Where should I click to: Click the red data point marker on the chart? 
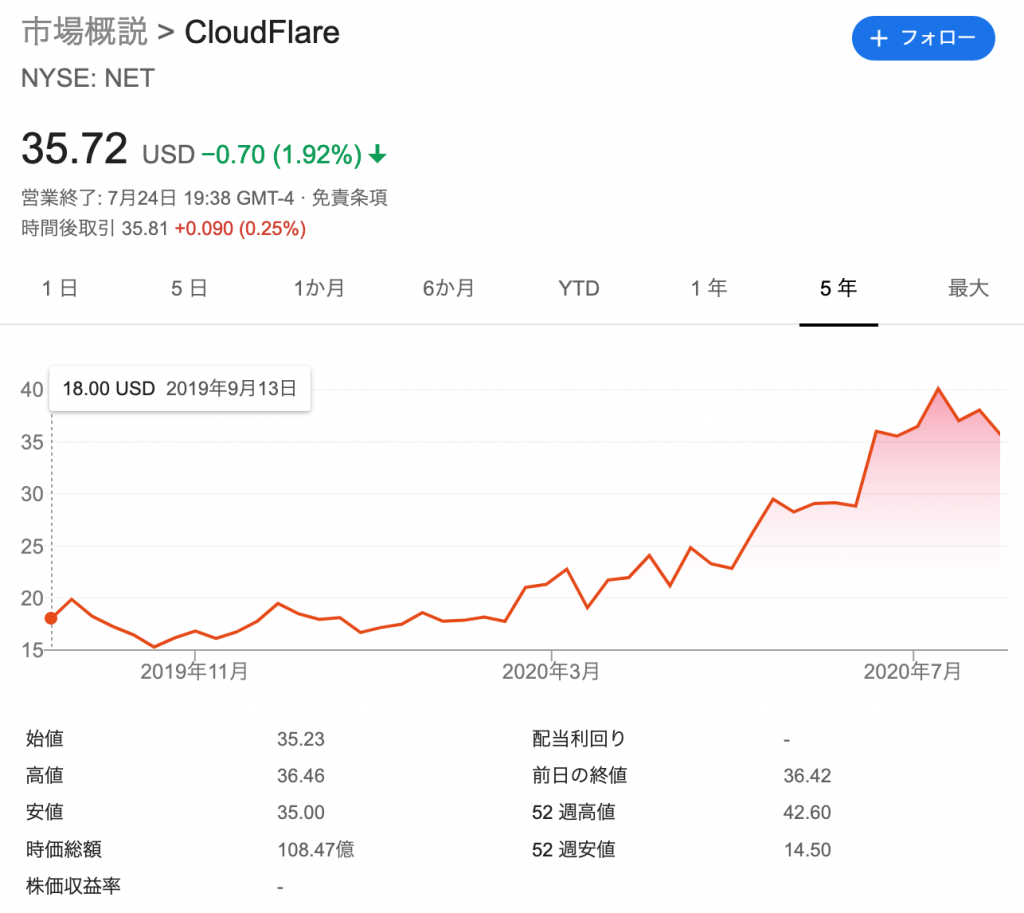(x=51, y=618)
